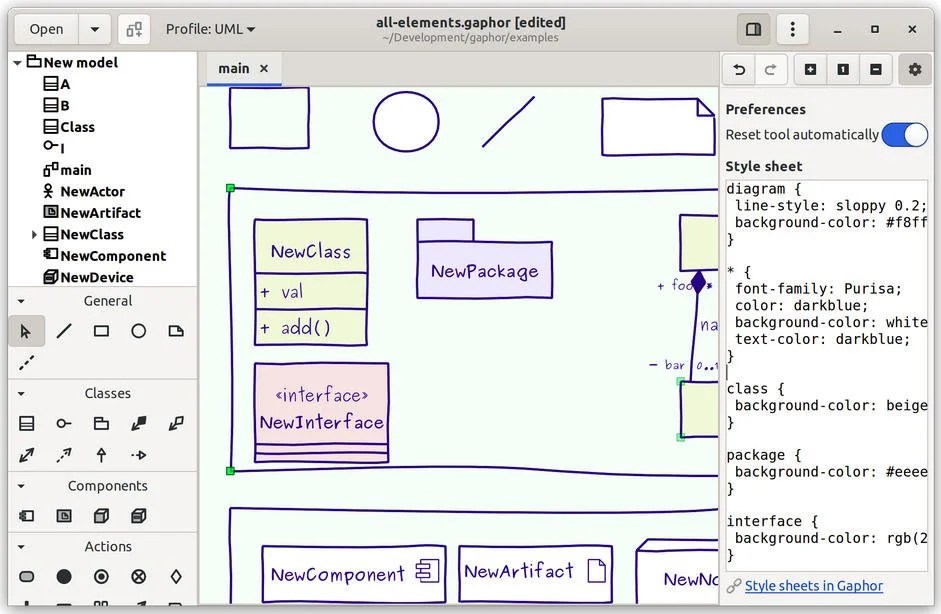Select the Package tool
The width and height of the screenshot is (941, 614).
[101, 423]
